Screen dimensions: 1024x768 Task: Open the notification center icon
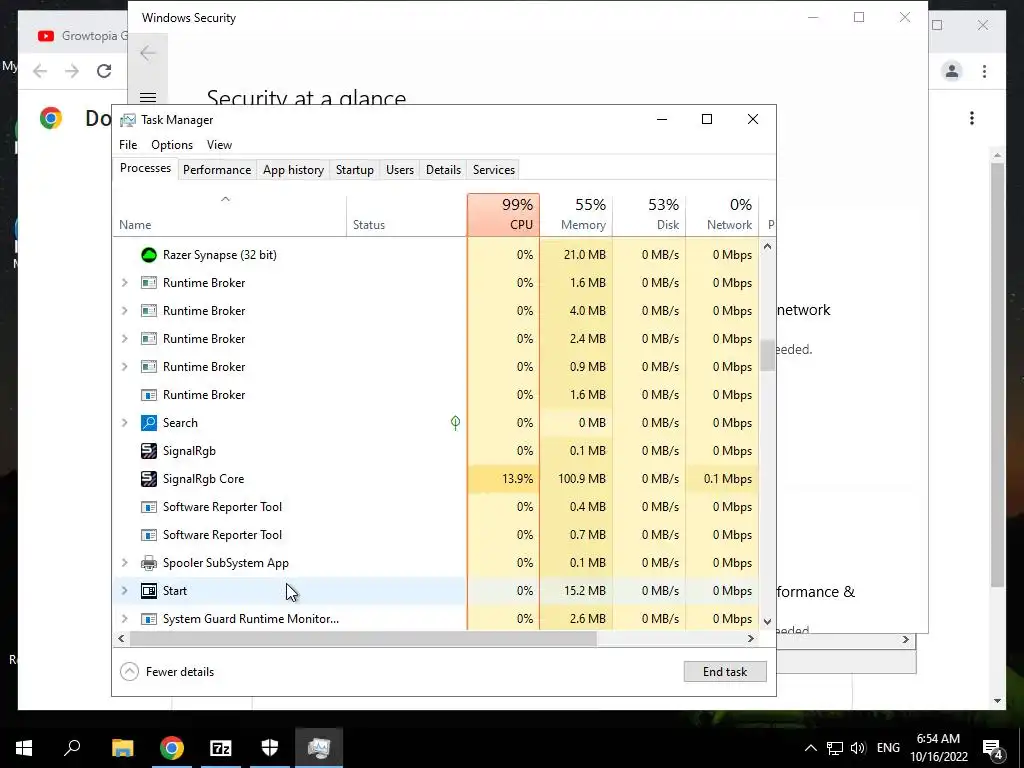993,749
